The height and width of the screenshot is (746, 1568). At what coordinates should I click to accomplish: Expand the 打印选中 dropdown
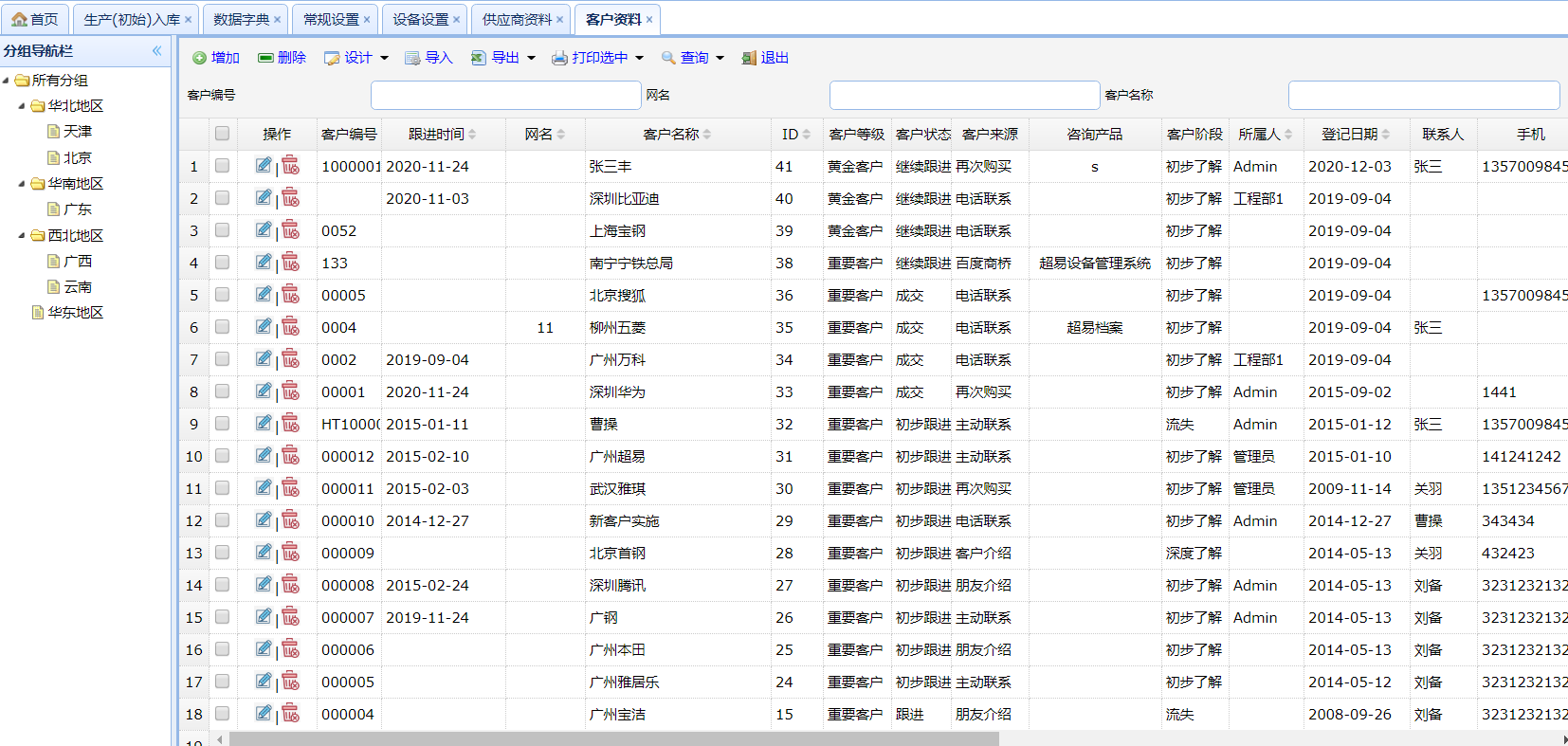point(639,58)
